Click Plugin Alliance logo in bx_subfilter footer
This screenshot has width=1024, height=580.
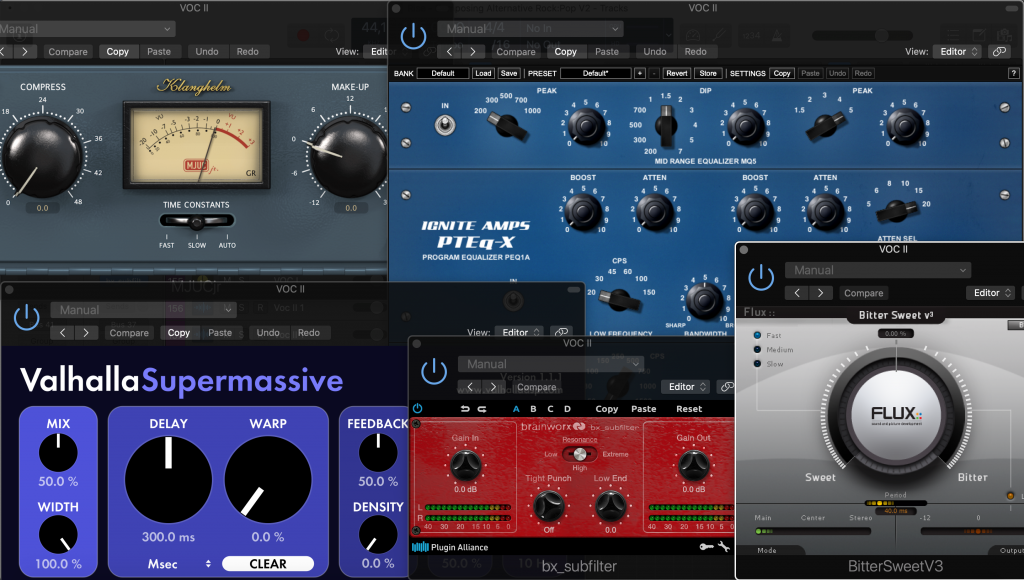click(450, 547)
